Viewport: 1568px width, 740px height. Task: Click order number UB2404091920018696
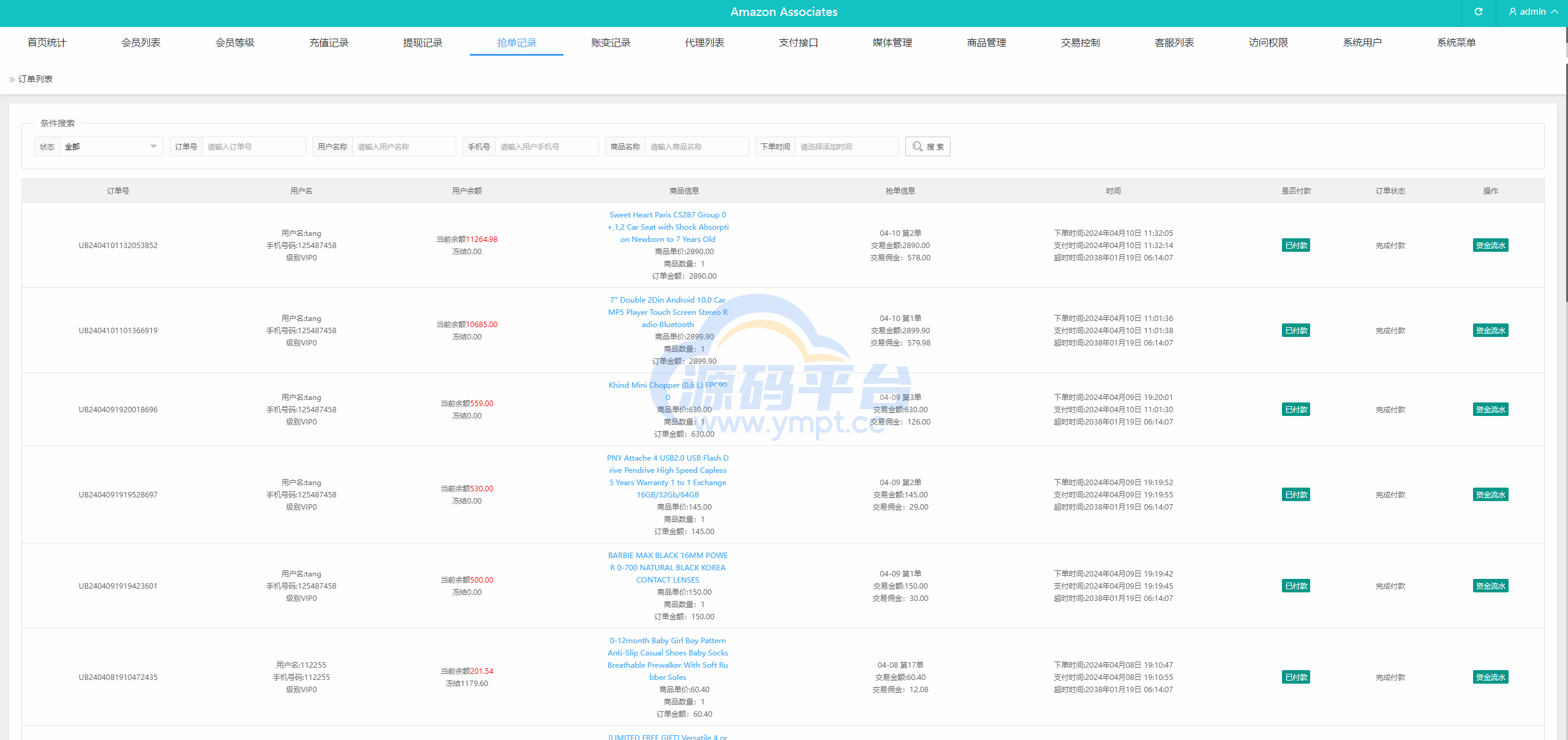(118, 409)
